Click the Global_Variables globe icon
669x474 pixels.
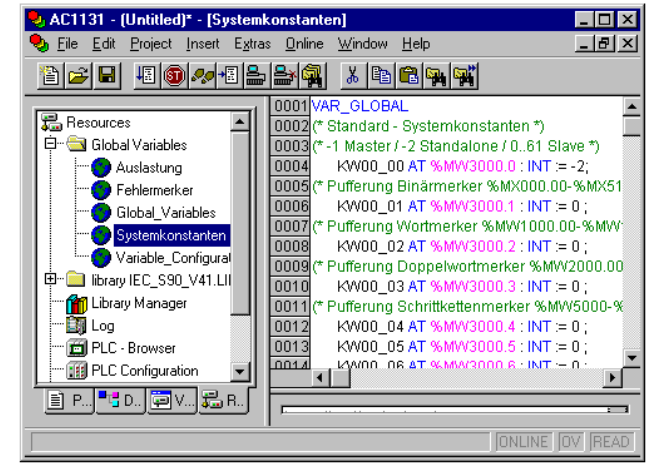coord(101,213)
